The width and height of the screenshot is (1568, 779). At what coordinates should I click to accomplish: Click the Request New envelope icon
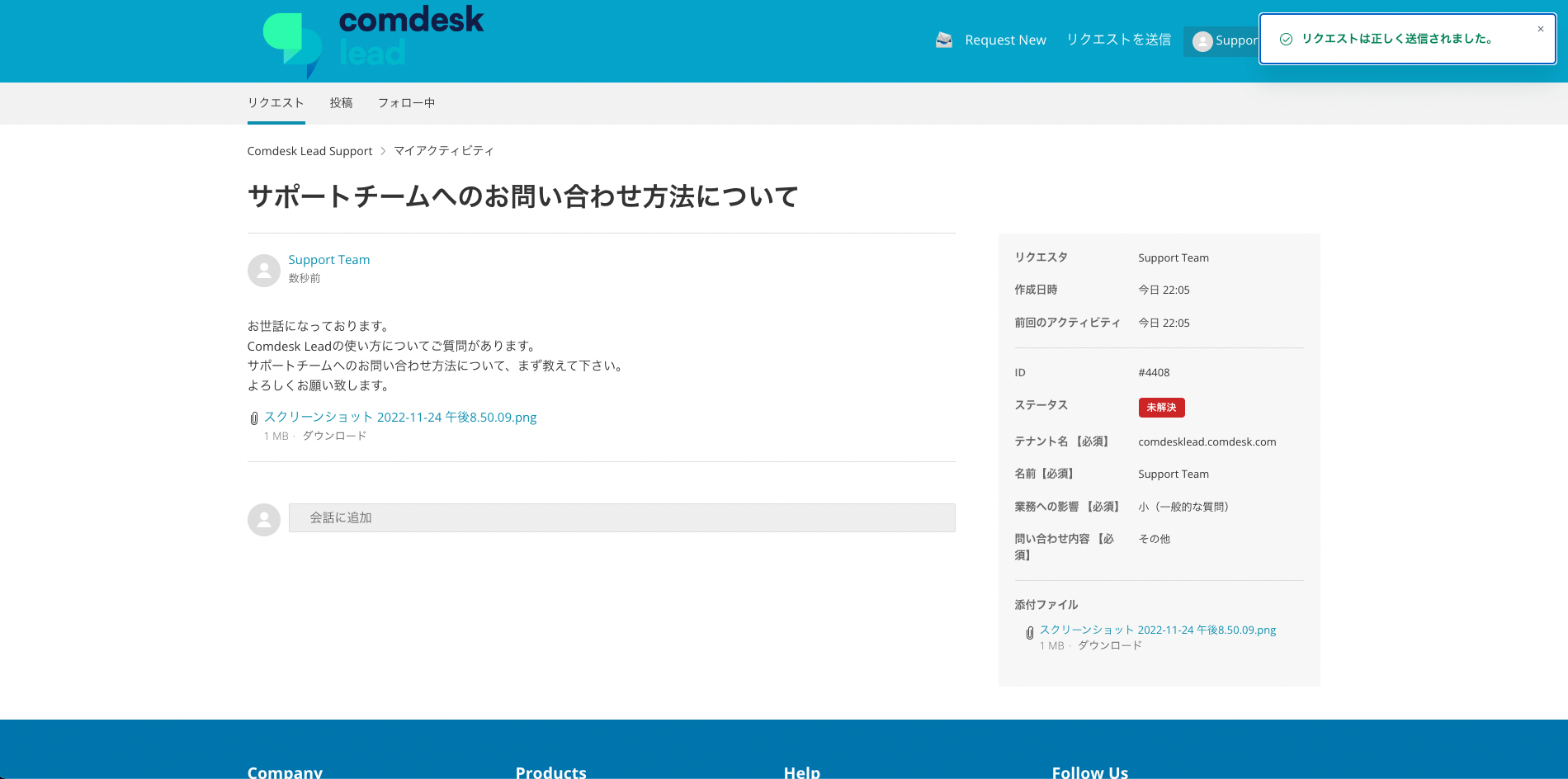pyautogui.click(x=943, y=39)
